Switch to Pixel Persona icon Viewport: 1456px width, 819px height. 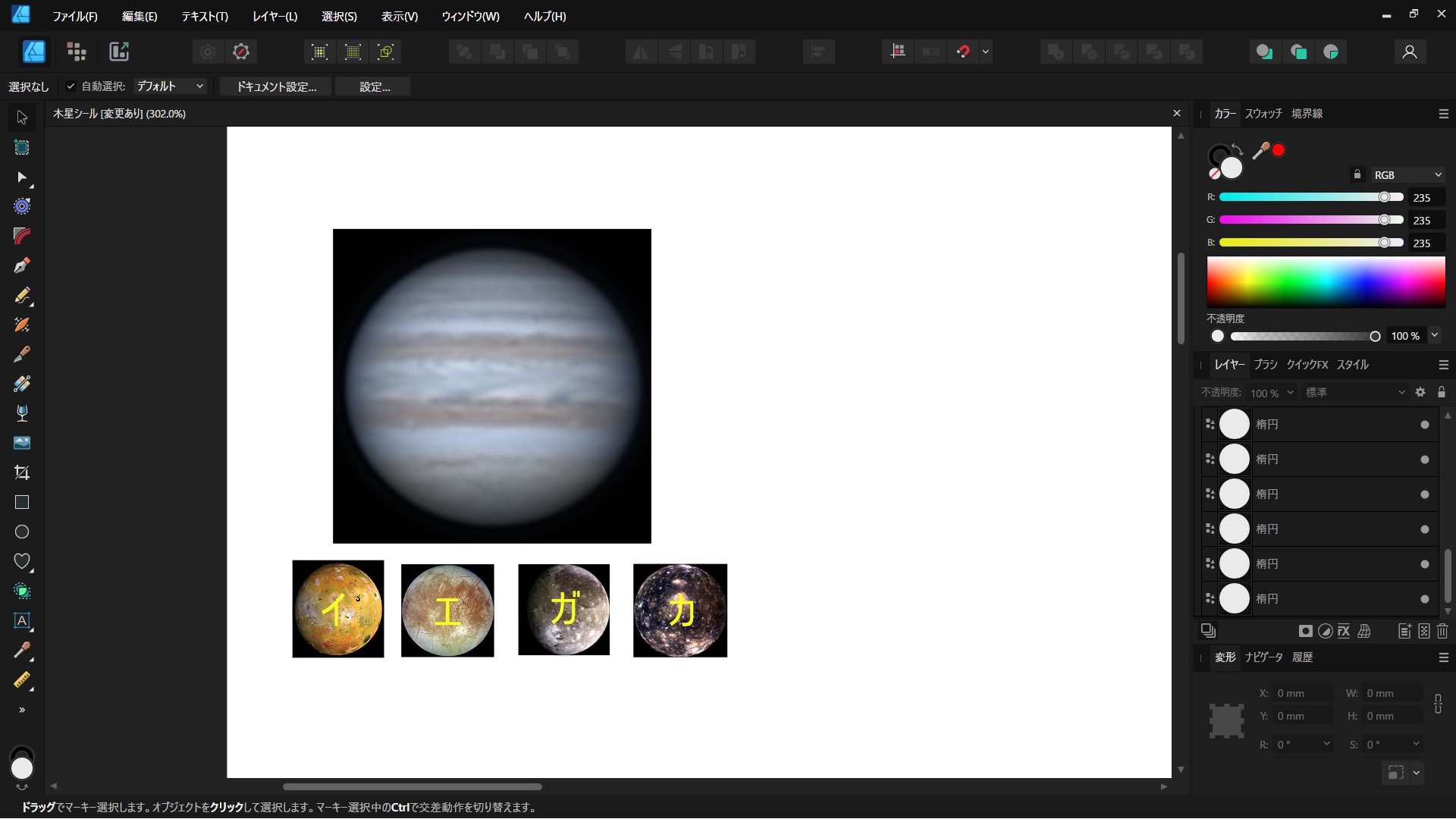tap(77, 52)
